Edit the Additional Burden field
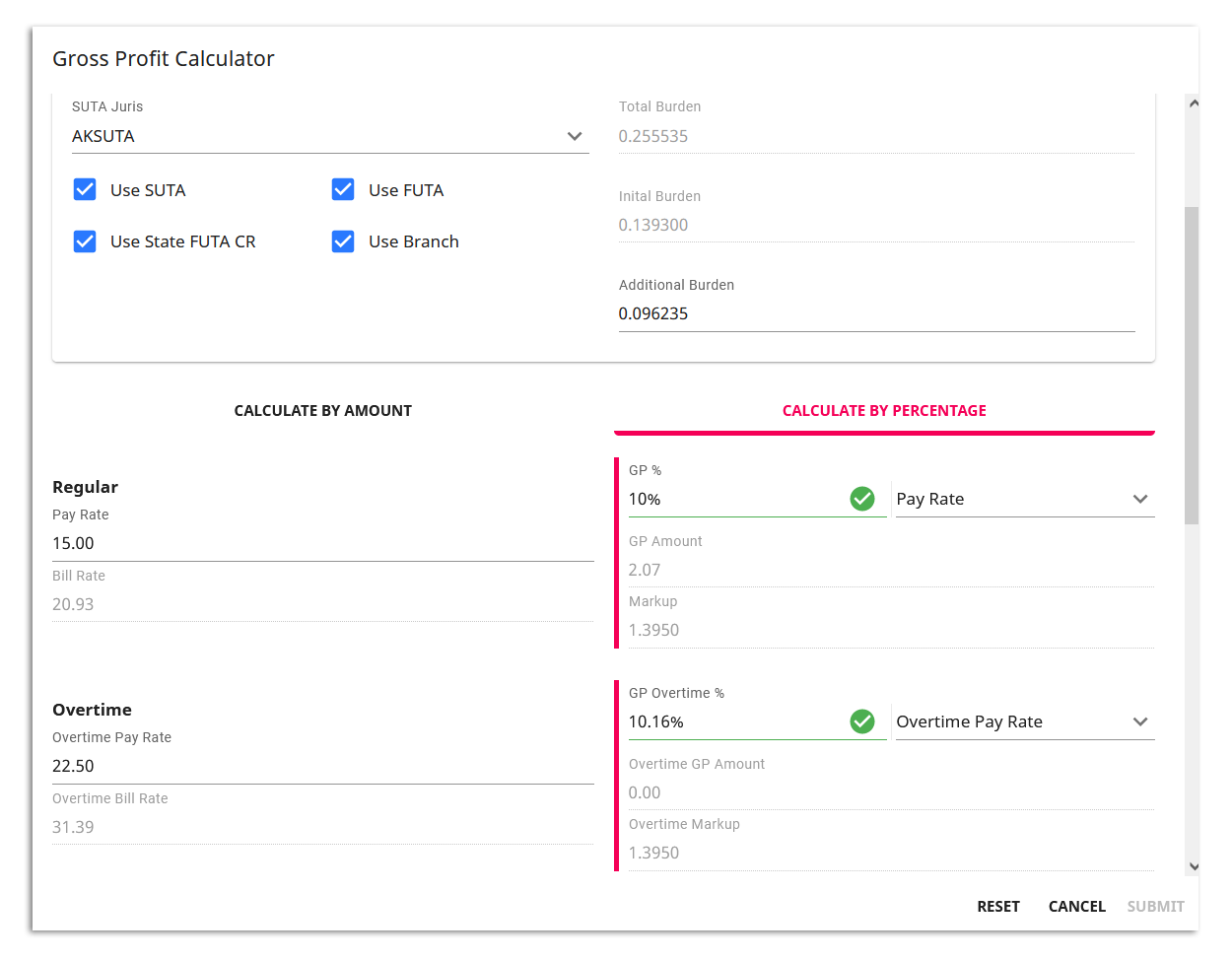The height and width of the screenshot is (961, 1232). [x=876, y=313]
